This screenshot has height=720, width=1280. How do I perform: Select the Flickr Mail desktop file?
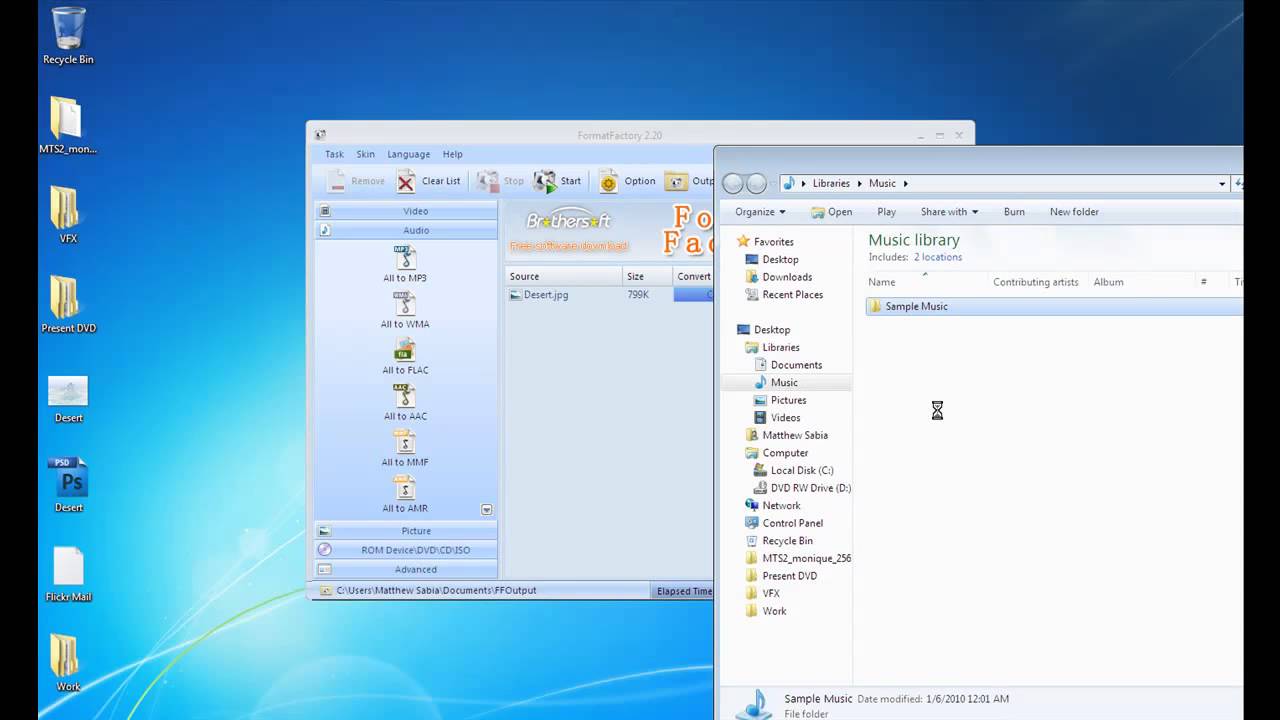[68, 575]
